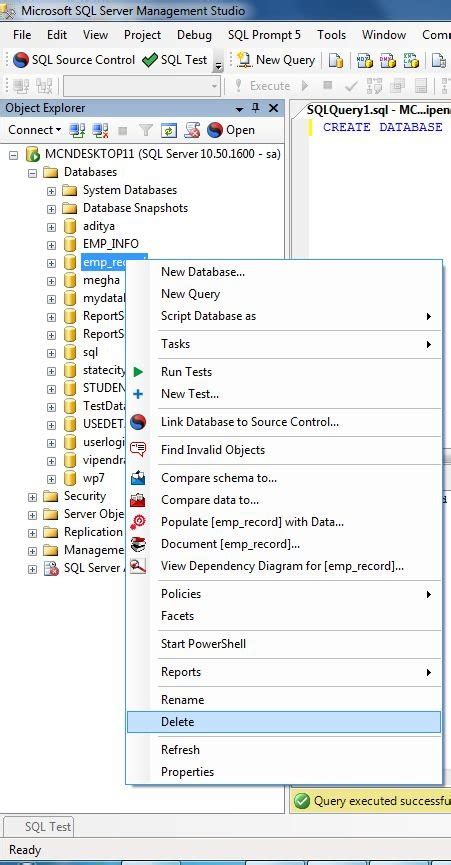Click the Execute button
Screen dimensions: 451x865
pos(262,86)
